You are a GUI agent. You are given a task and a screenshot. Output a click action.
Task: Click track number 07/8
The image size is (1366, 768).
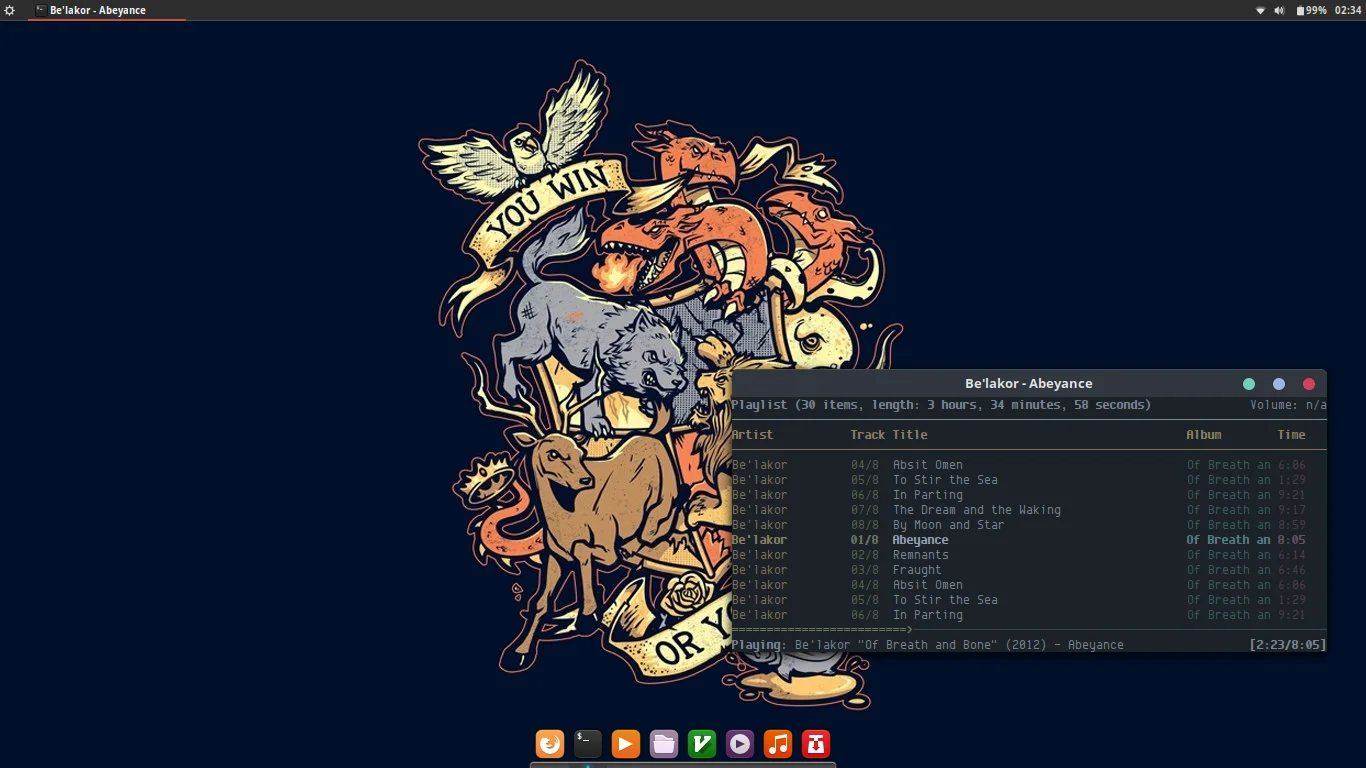[x=865, y=510]
